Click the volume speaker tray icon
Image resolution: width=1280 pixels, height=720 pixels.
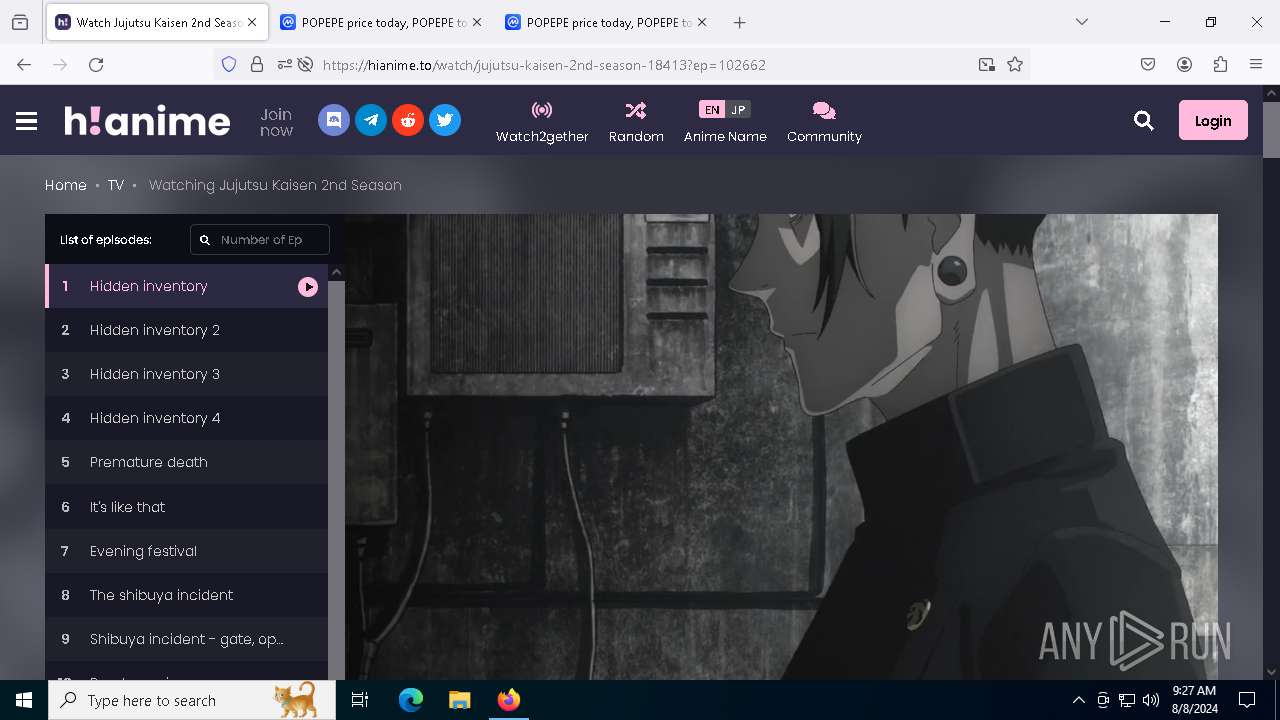click(1151, 700)
